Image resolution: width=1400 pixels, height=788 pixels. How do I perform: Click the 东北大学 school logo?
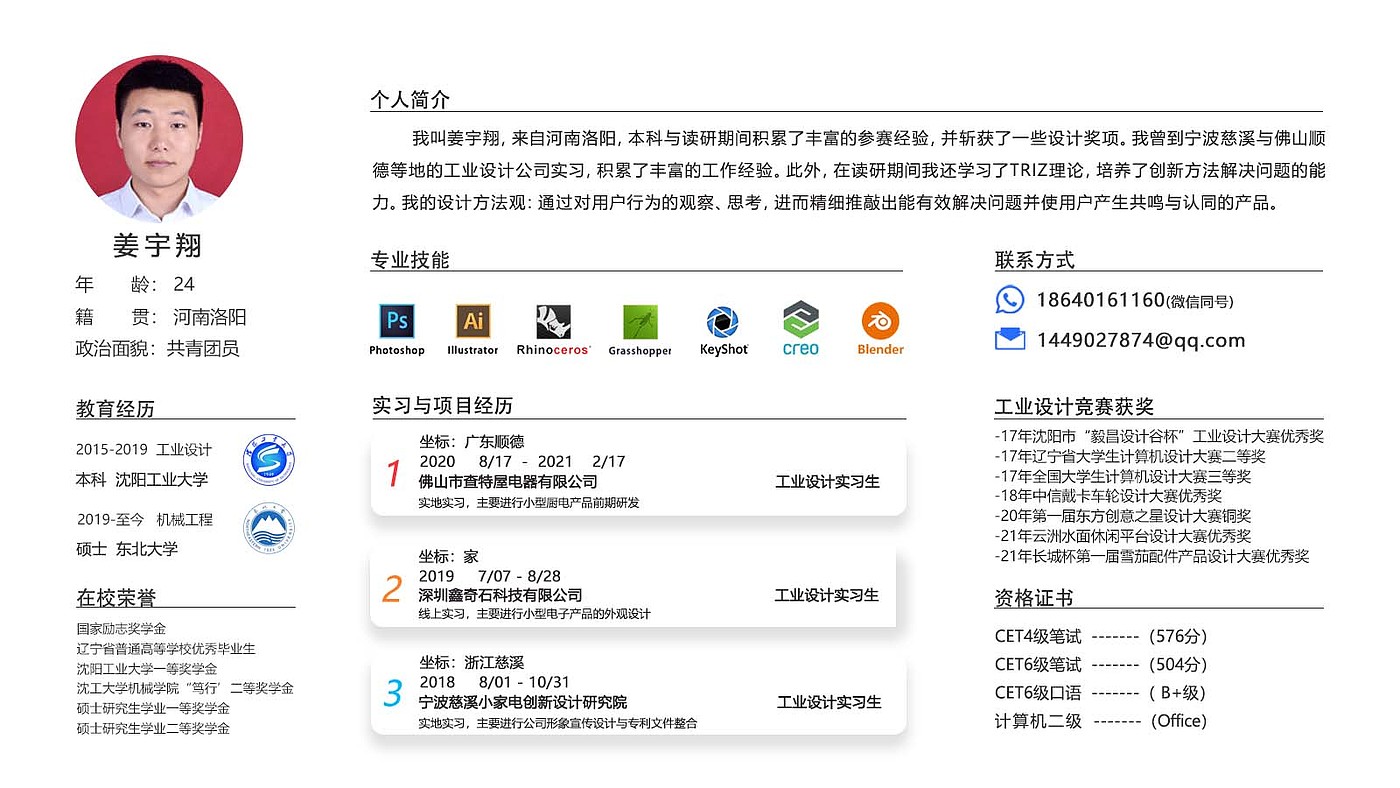point(270,529)
